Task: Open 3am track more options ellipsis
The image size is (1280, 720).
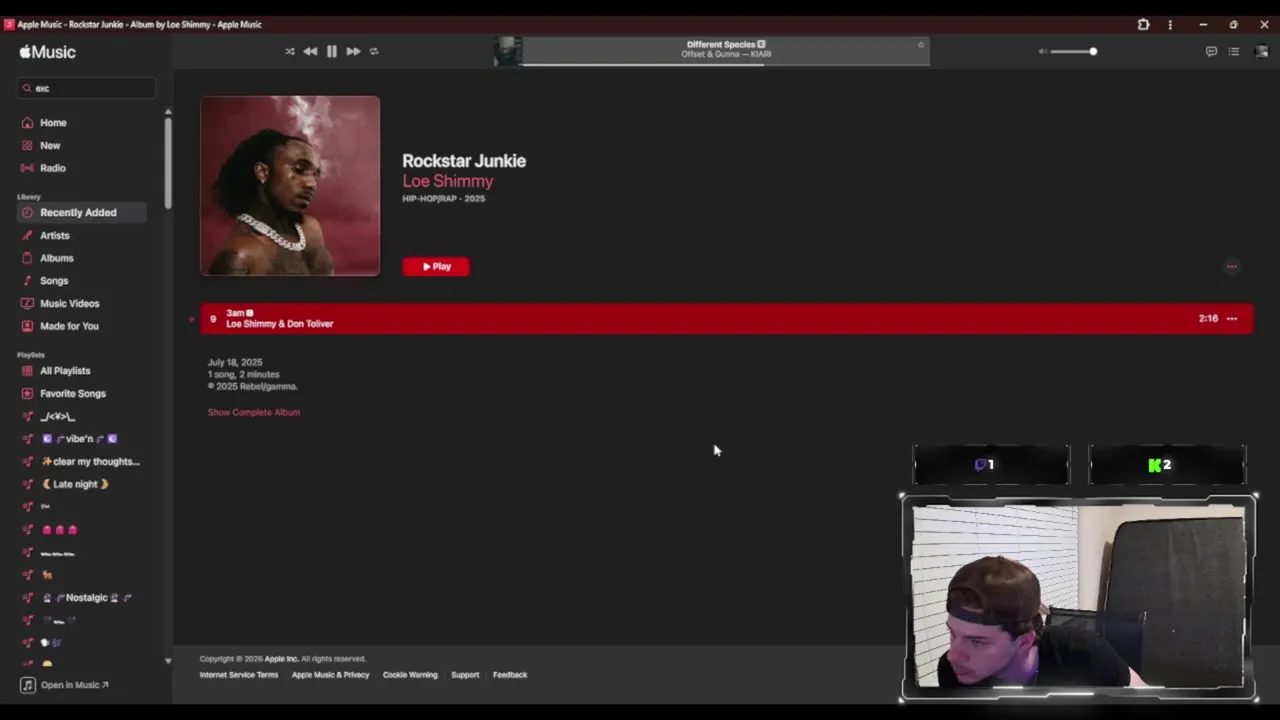Action: click(x=1232, y=319)
